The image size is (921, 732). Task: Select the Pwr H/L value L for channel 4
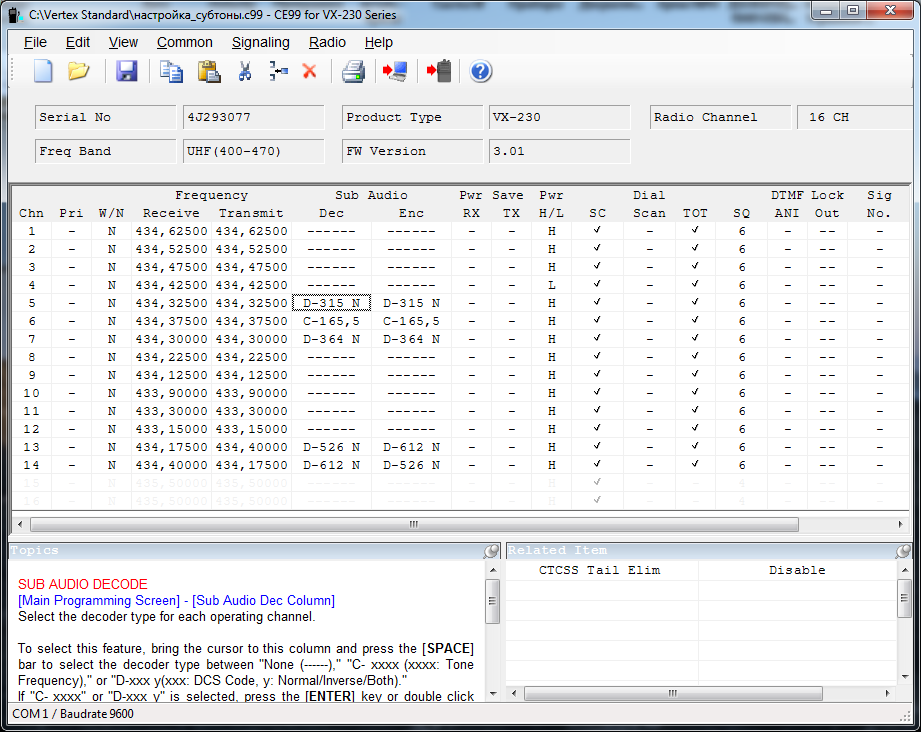(x=552, y=286)
